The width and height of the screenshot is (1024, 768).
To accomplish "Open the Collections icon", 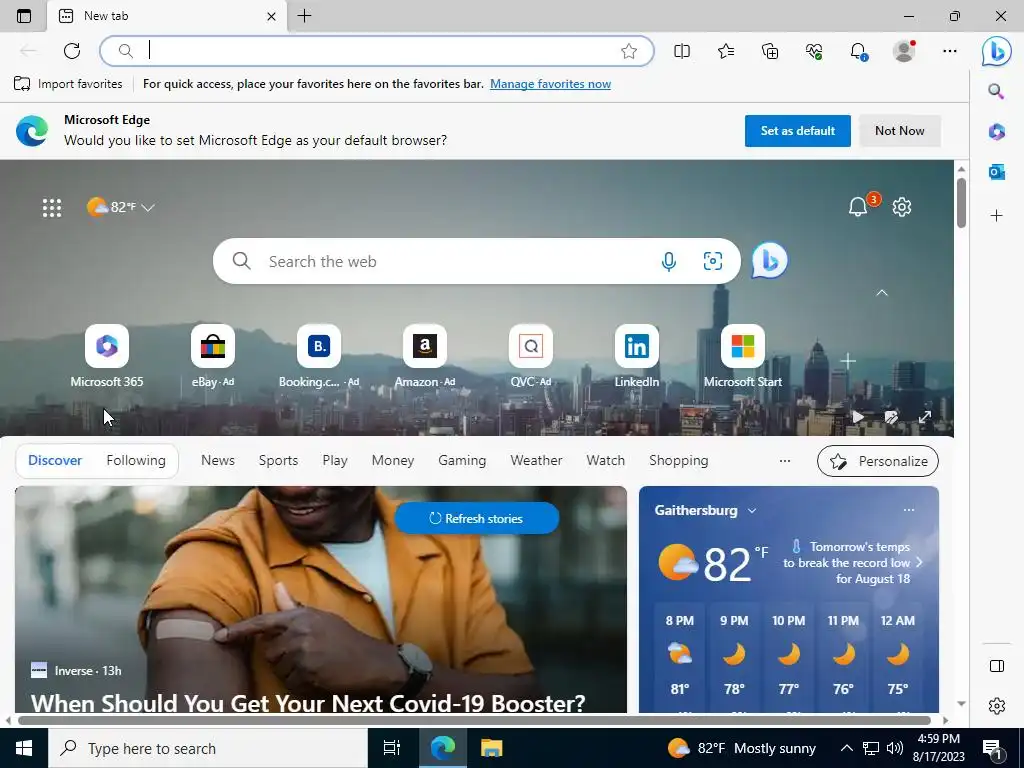I will [x=770, y=51].
